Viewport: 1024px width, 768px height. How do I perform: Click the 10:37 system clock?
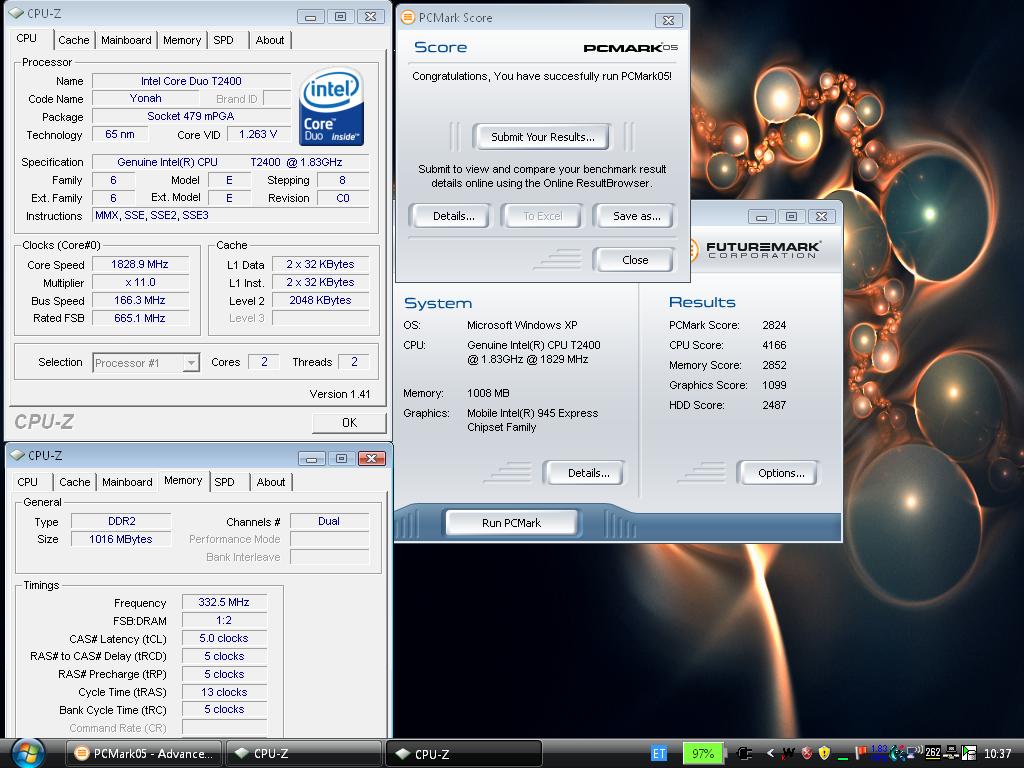click(x=997, y=754)
